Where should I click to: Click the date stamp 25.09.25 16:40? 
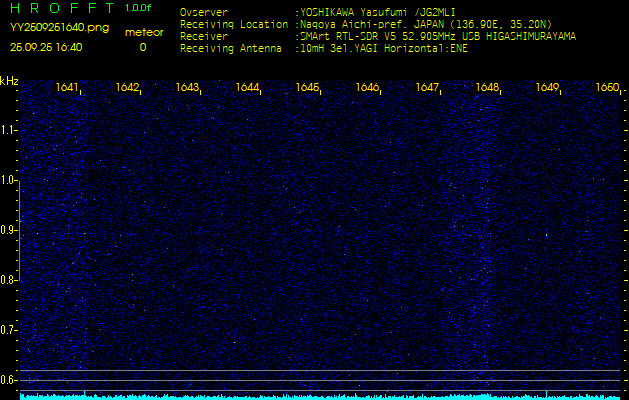[46, 47]
